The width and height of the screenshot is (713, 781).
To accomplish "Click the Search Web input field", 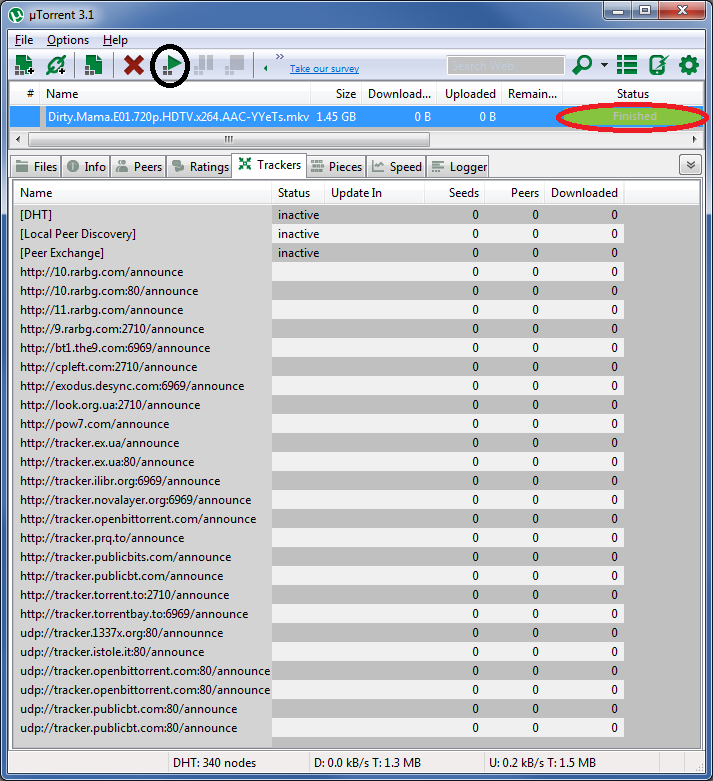I will click(x=506, y=65).
